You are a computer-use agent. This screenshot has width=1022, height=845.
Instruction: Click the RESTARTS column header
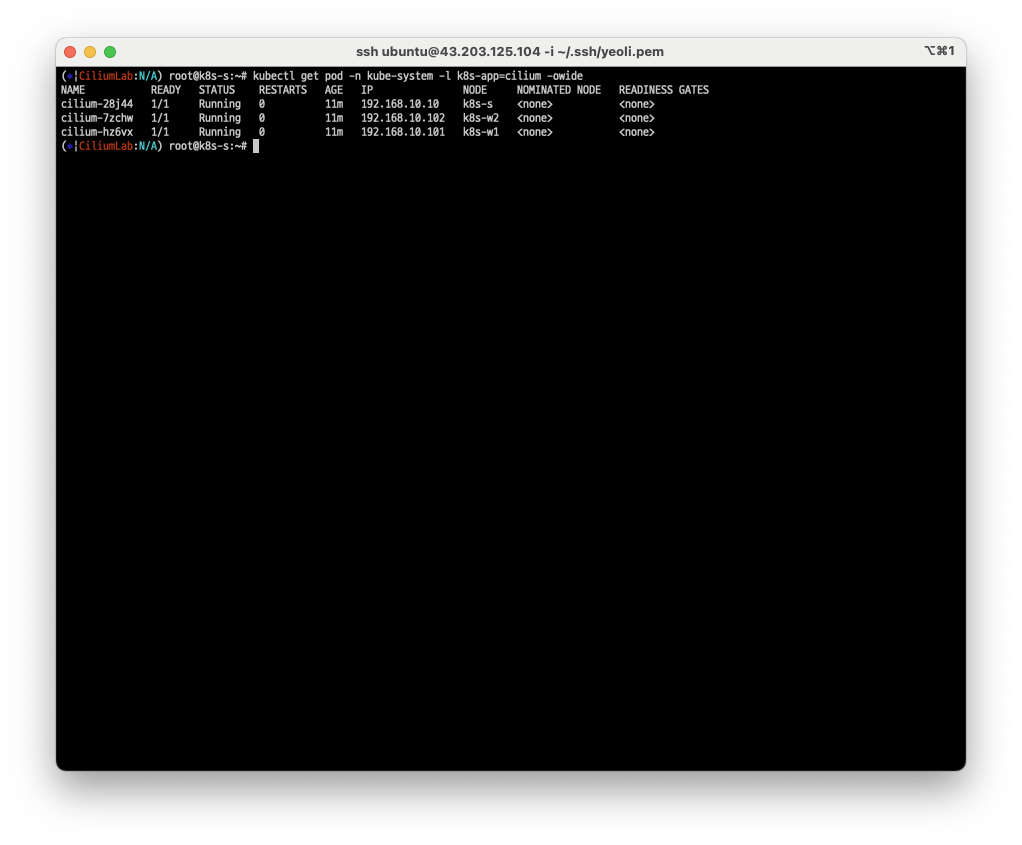[282, 90]
